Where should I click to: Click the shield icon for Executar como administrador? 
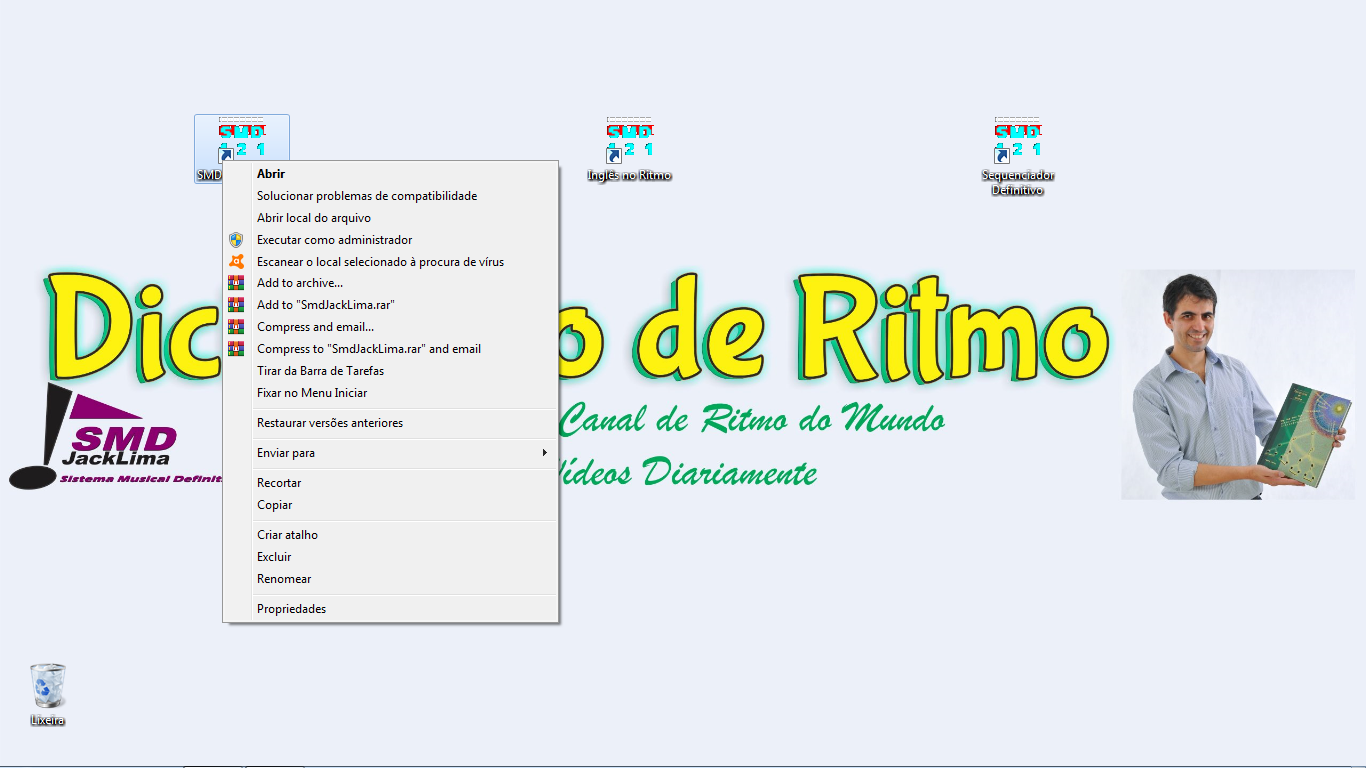coord(236,240)
